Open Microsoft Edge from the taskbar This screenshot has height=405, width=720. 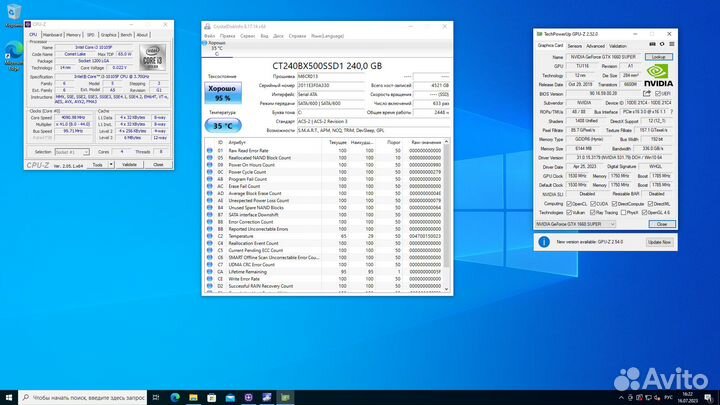[175, 398]
